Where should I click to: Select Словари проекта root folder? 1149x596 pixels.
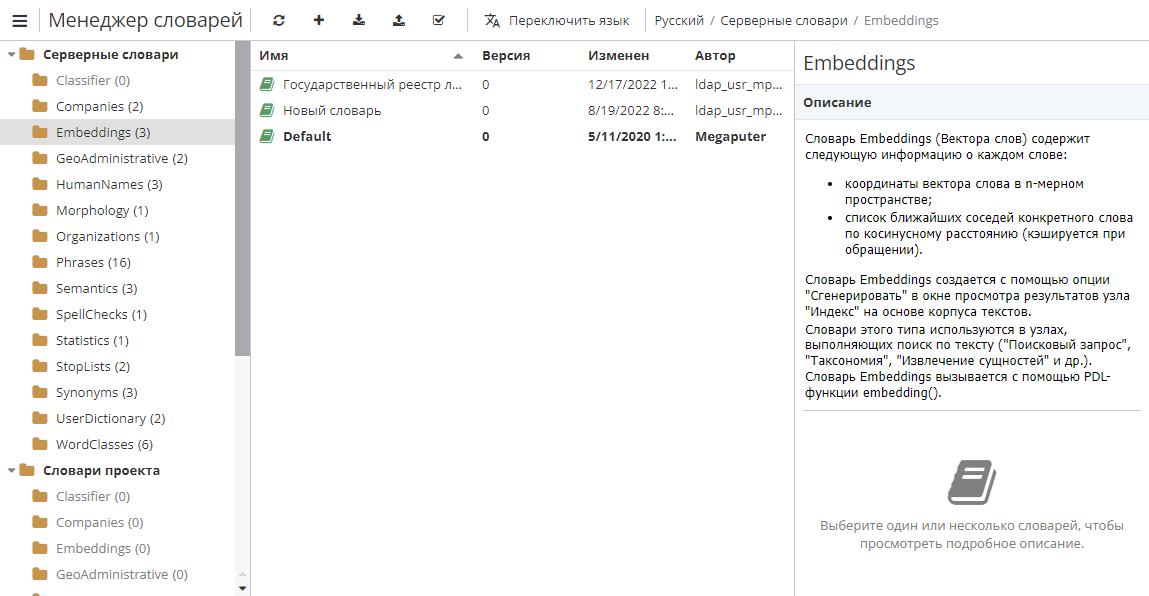(101, 471)
